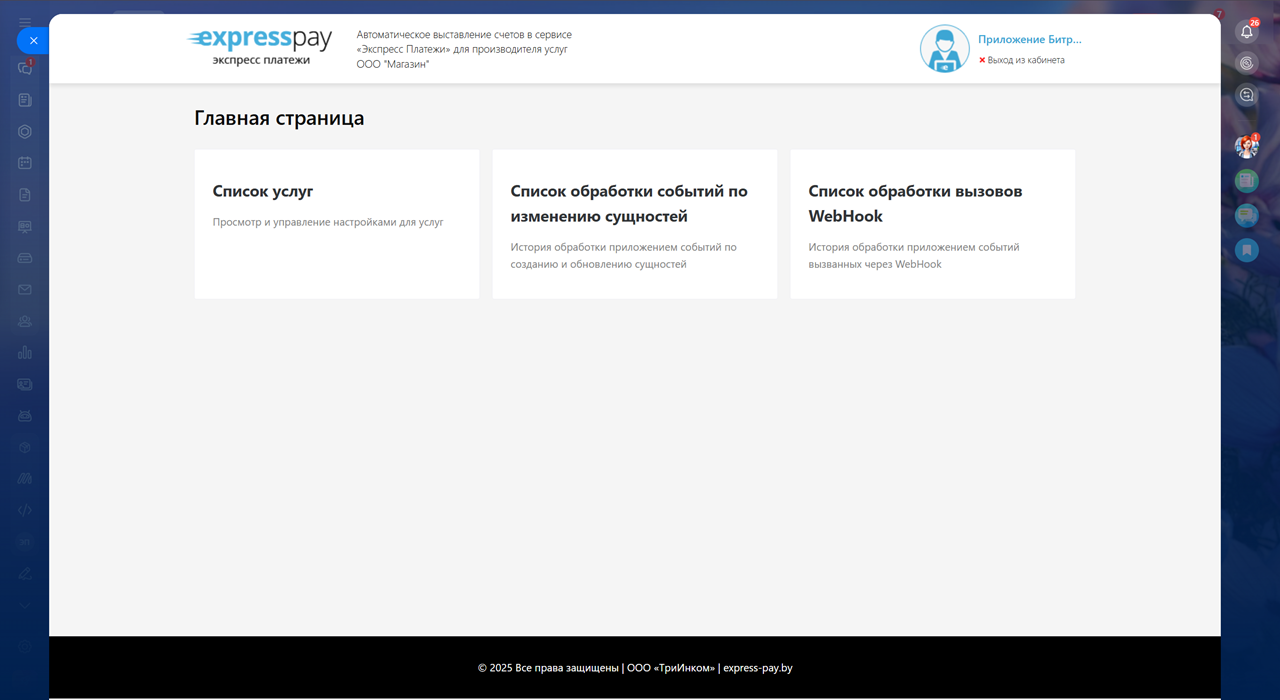Click the notifications bell with 26 badge
The image size is (1280, 700).
pyautogui.click(x=1247, y=31)
